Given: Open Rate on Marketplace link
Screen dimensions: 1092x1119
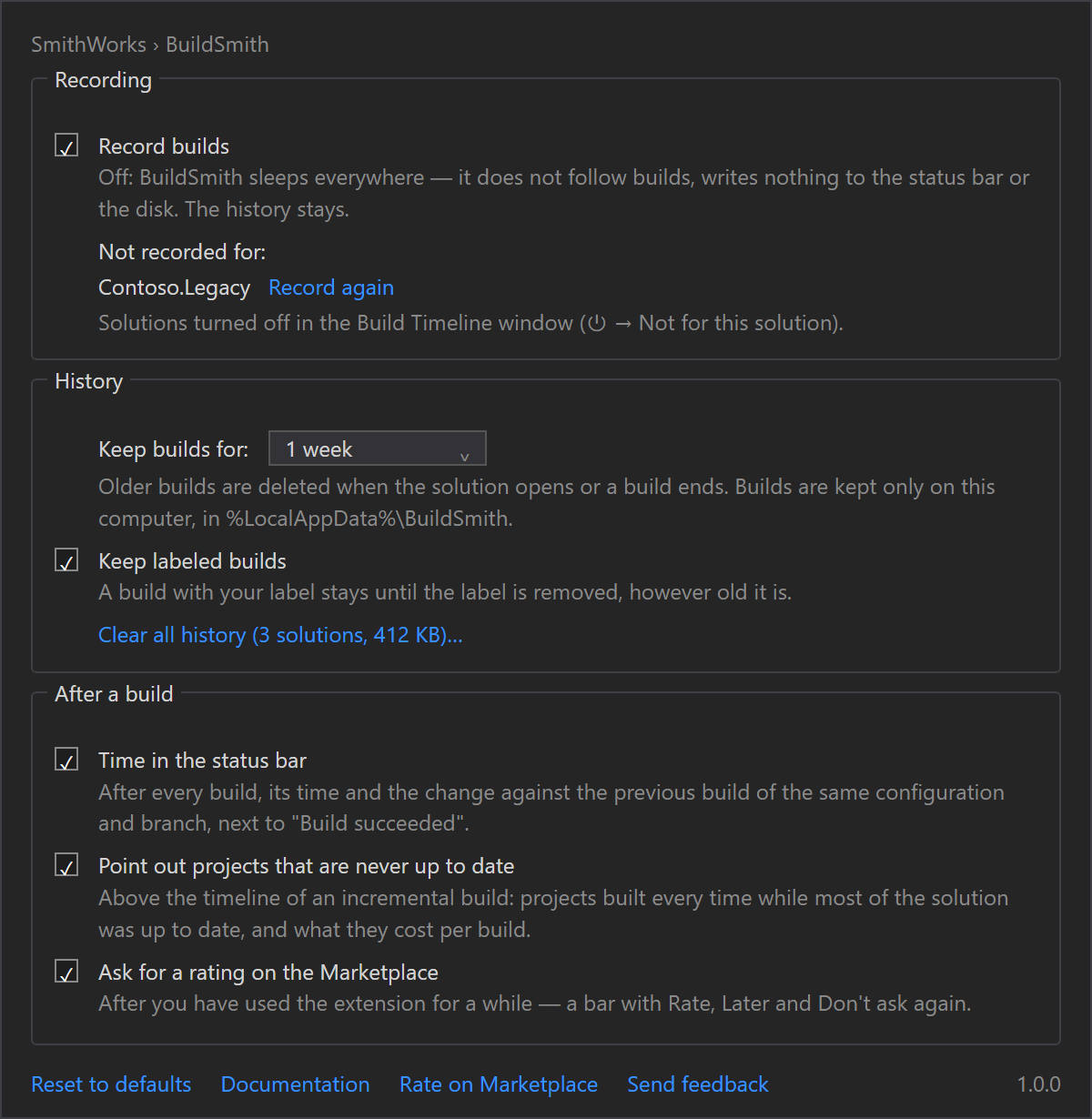Looking at the screenshot, I should click(499, 1084).
